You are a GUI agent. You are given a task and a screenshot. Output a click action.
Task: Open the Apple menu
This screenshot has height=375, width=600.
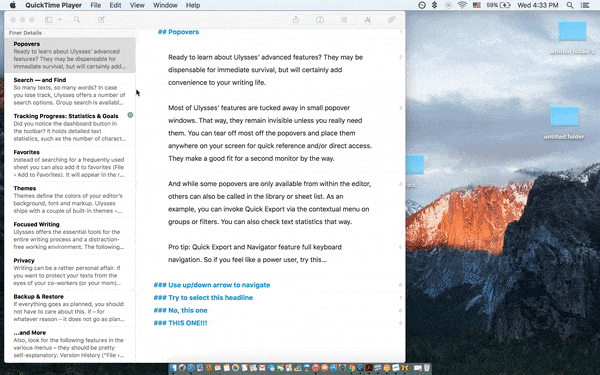coord(13,5)
